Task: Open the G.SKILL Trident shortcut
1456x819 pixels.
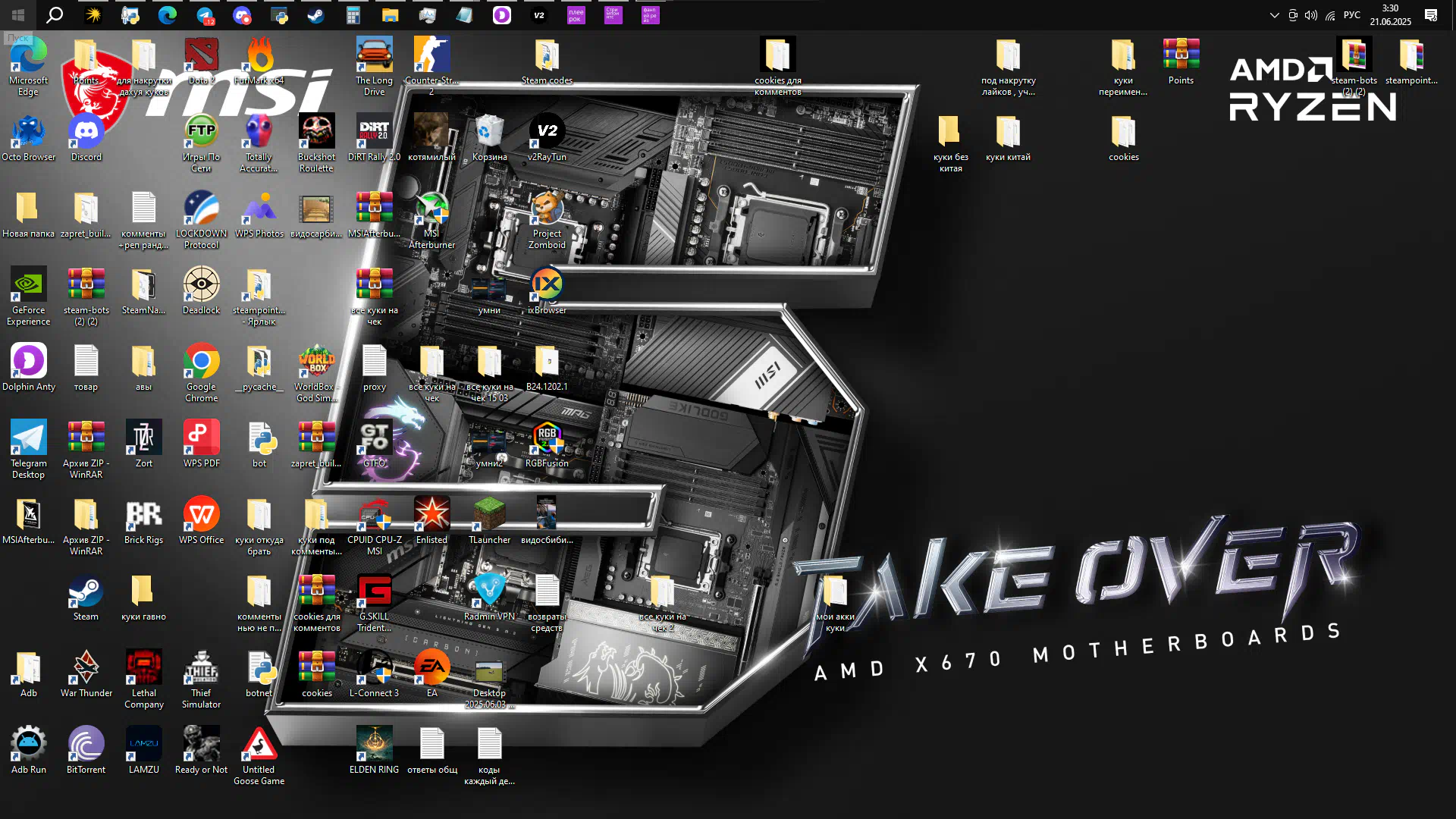Action: pyautogui.click(x=374, y=602)
